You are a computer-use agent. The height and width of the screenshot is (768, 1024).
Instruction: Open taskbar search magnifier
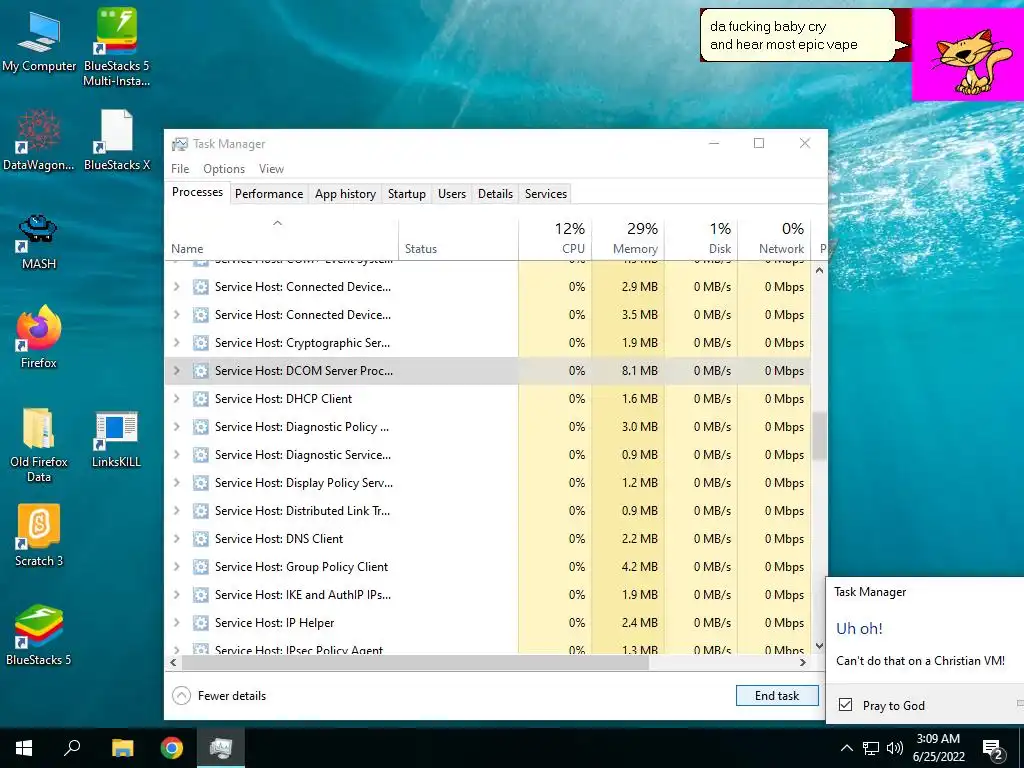72,748
